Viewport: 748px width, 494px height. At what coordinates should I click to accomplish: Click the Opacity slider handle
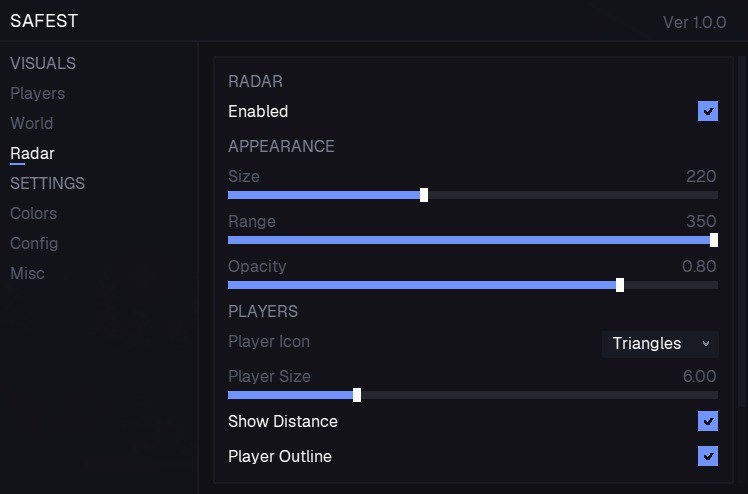(620, 285)
